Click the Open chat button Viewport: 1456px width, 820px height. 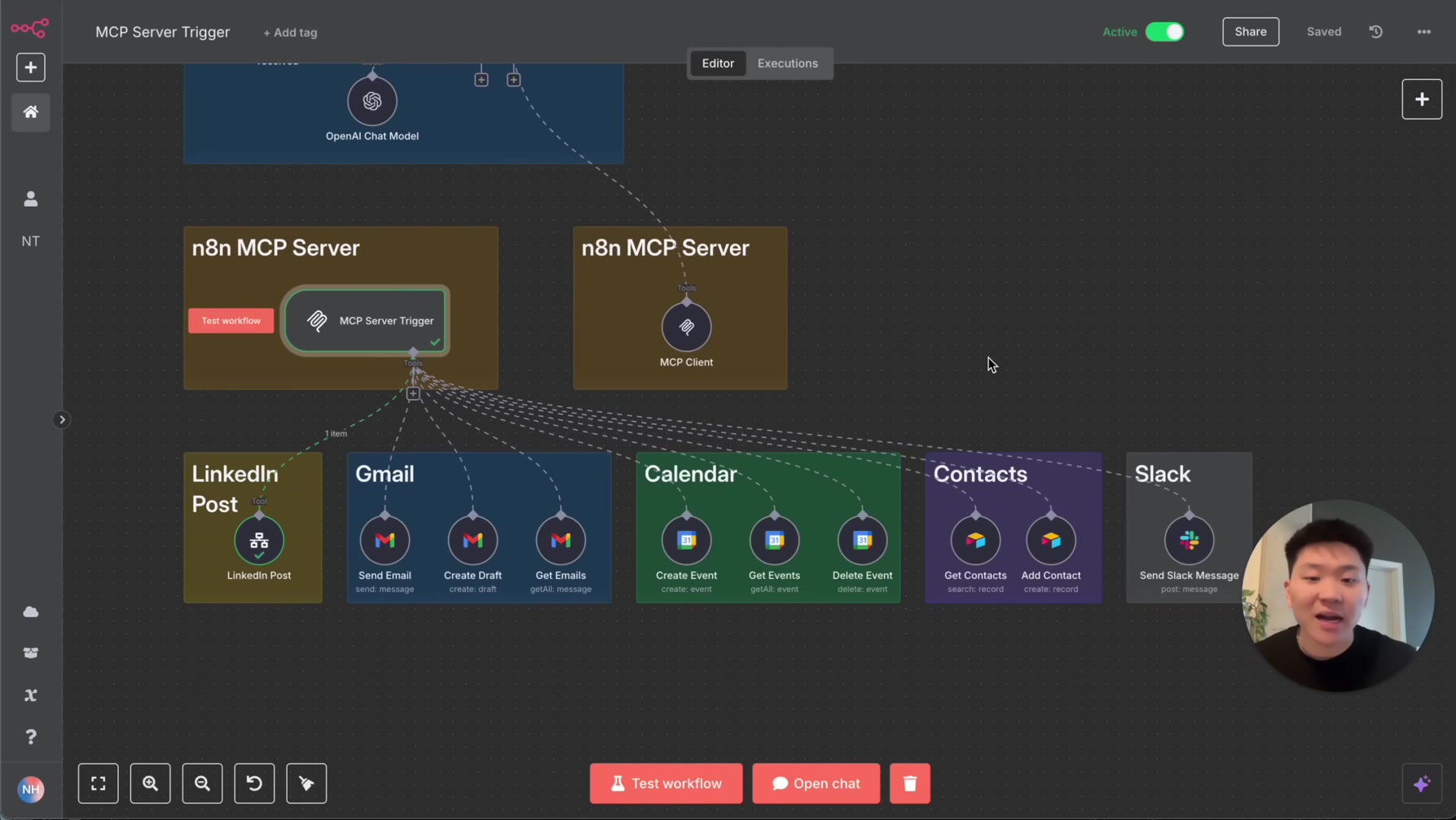(816, 783)
